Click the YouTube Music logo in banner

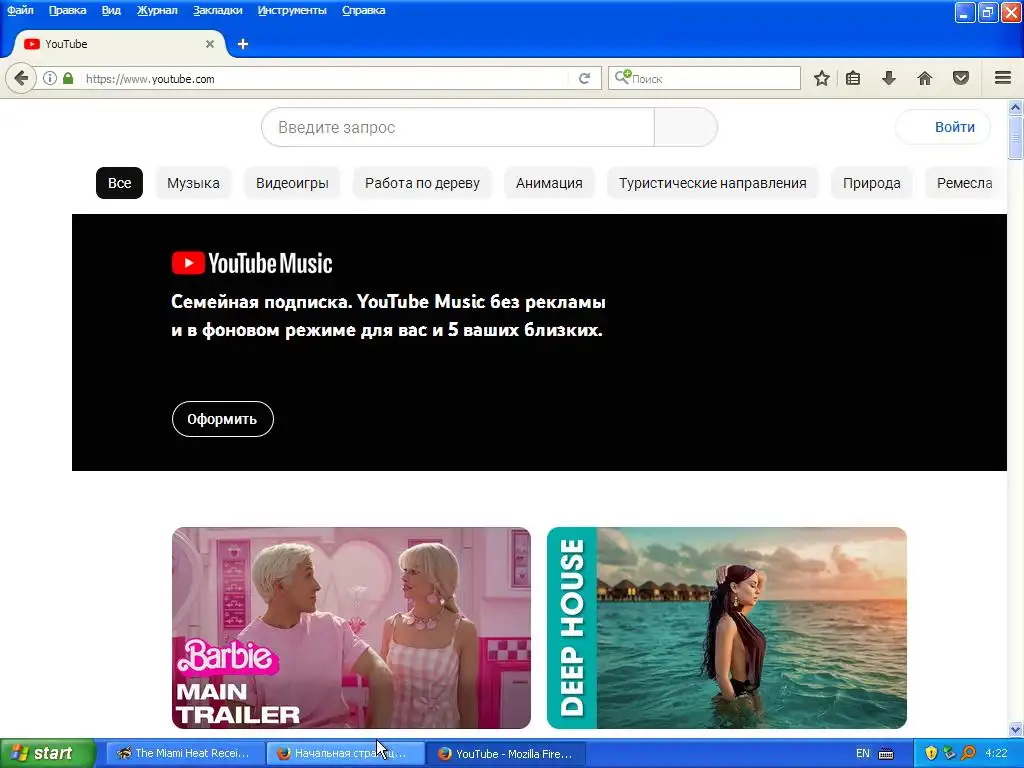click(x=252, y=263)
